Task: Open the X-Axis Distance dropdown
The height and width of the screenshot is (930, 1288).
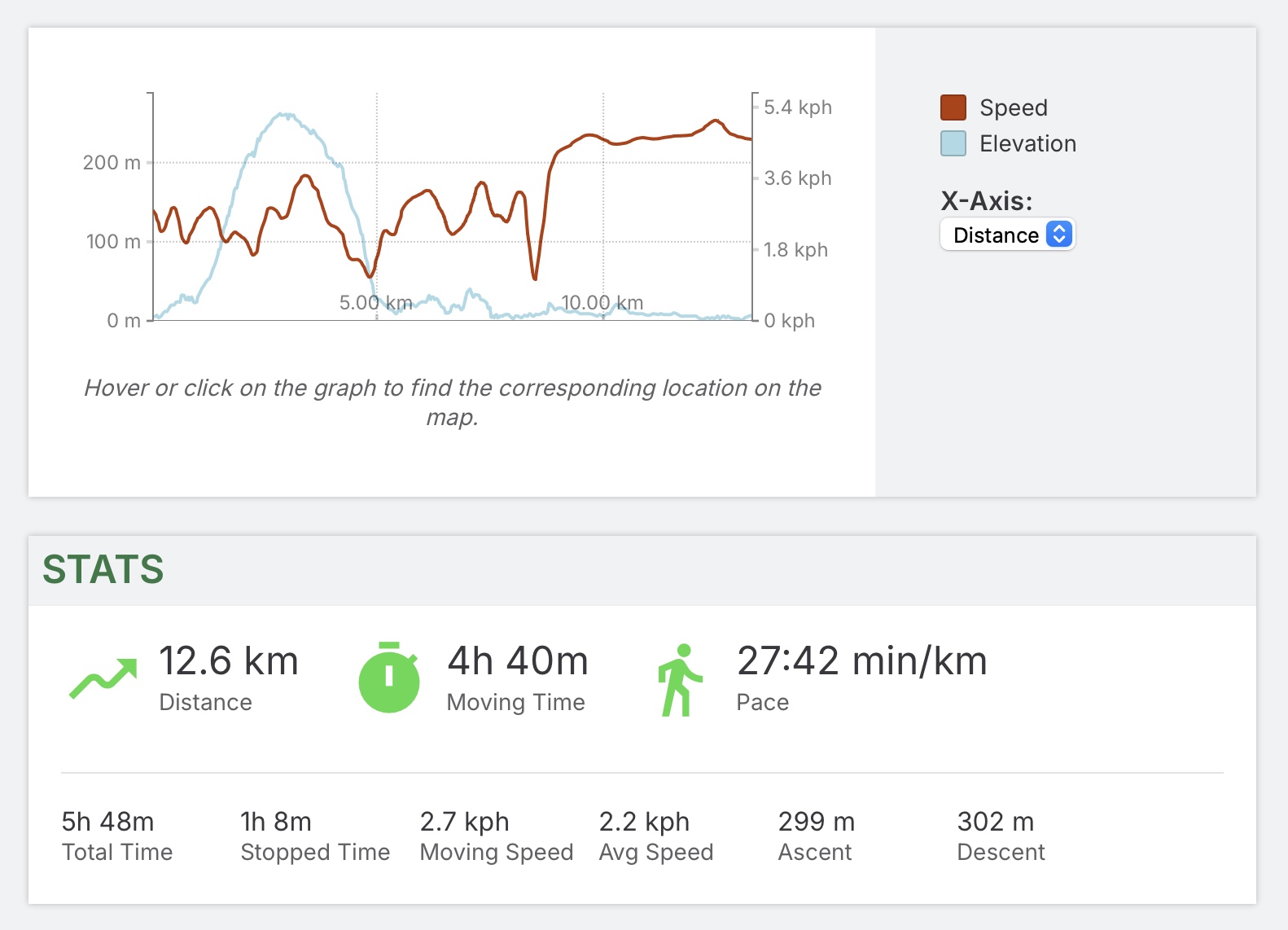Action: pyautogui.click(x=997, y=235)
